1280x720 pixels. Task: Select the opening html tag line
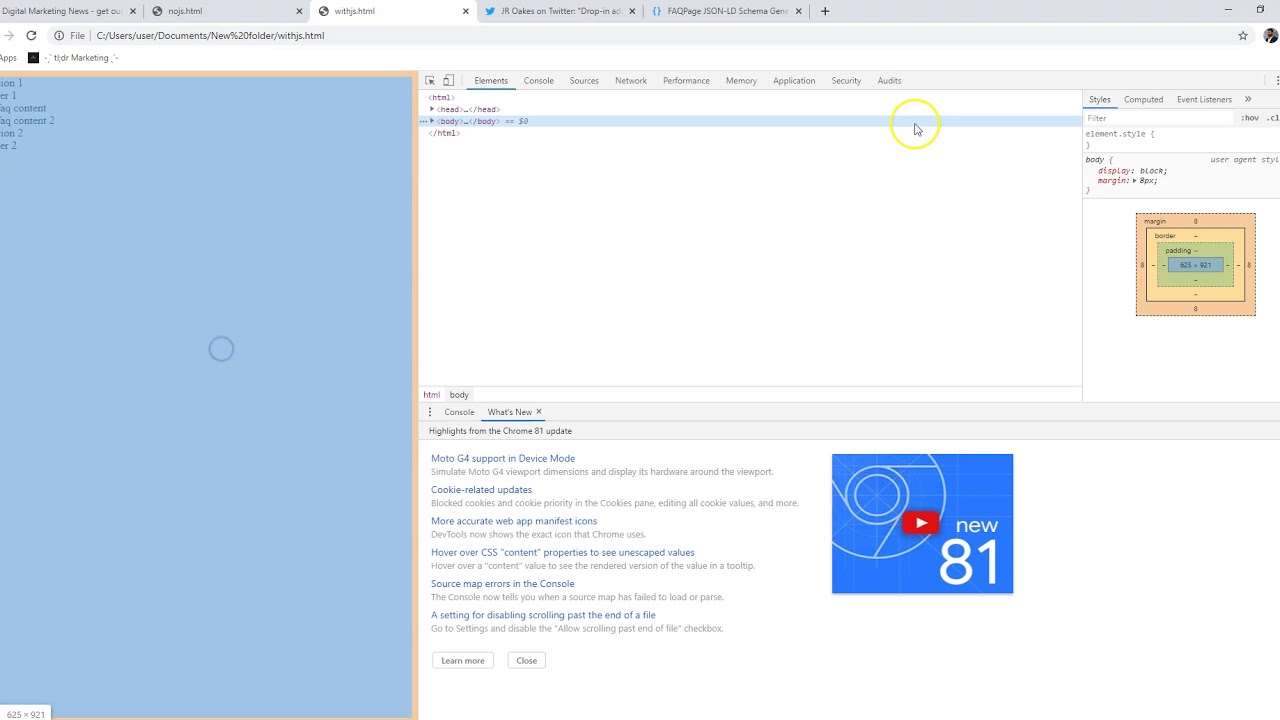[x=441, y=98]
